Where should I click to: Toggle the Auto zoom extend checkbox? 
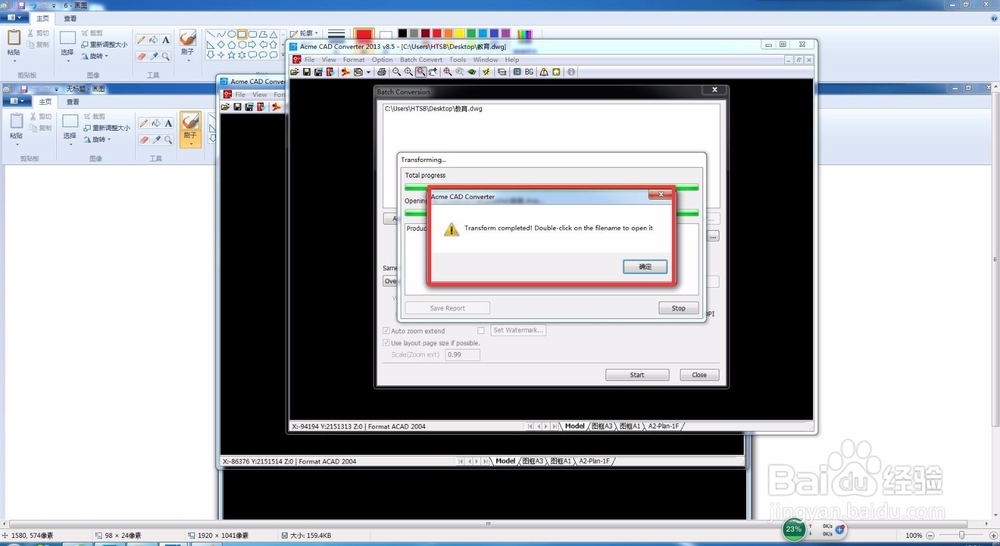tap(386, 330)
